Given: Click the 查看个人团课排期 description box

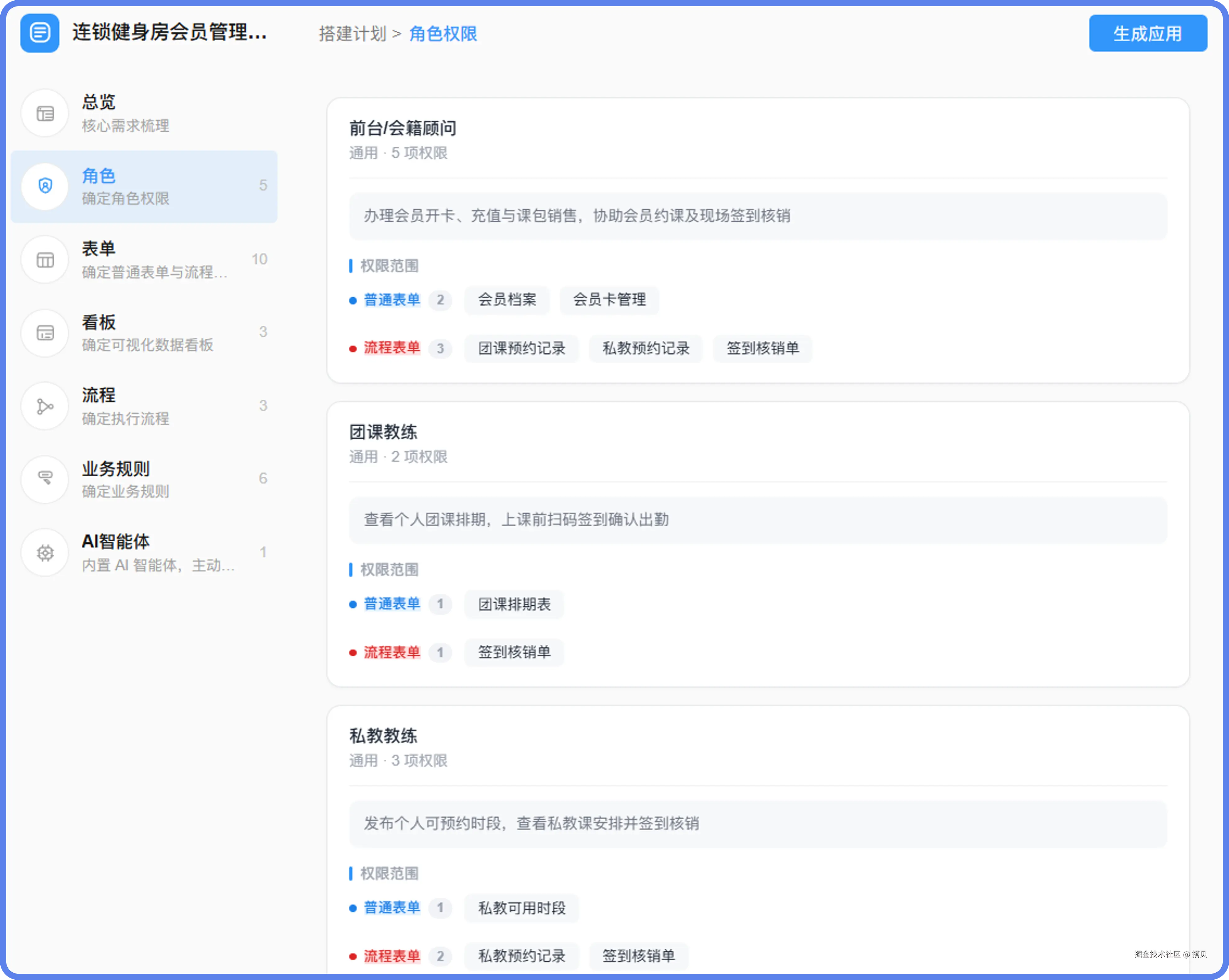Looking at the screenshot, I should click(758, 520).
